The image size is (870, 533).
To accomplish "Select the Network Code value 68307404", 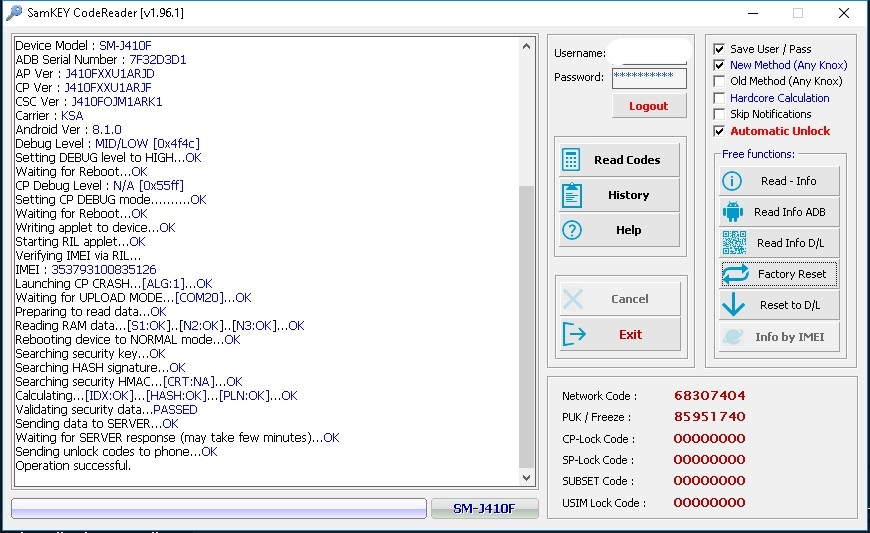I will click(x=709, y=395).
